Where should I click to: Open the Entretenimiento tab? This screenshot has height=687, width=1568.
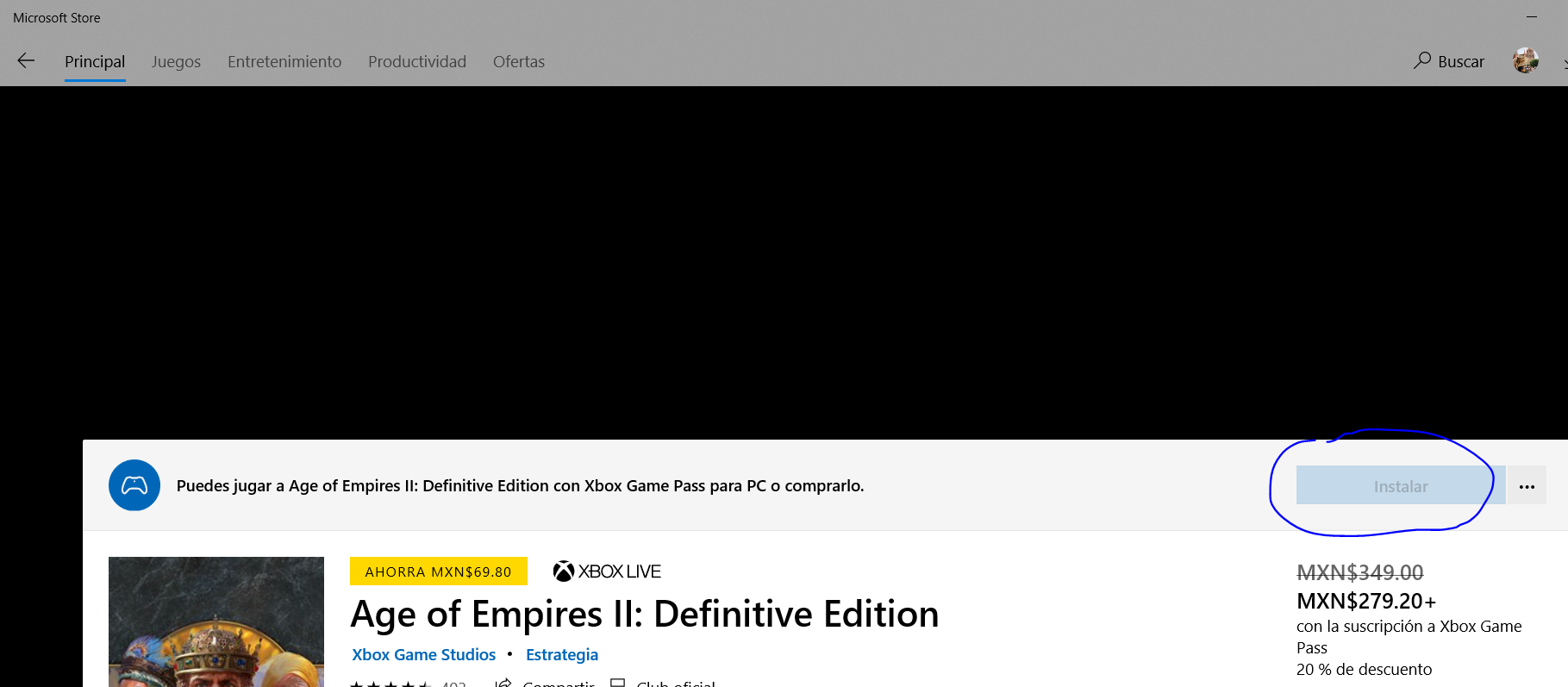284,62
